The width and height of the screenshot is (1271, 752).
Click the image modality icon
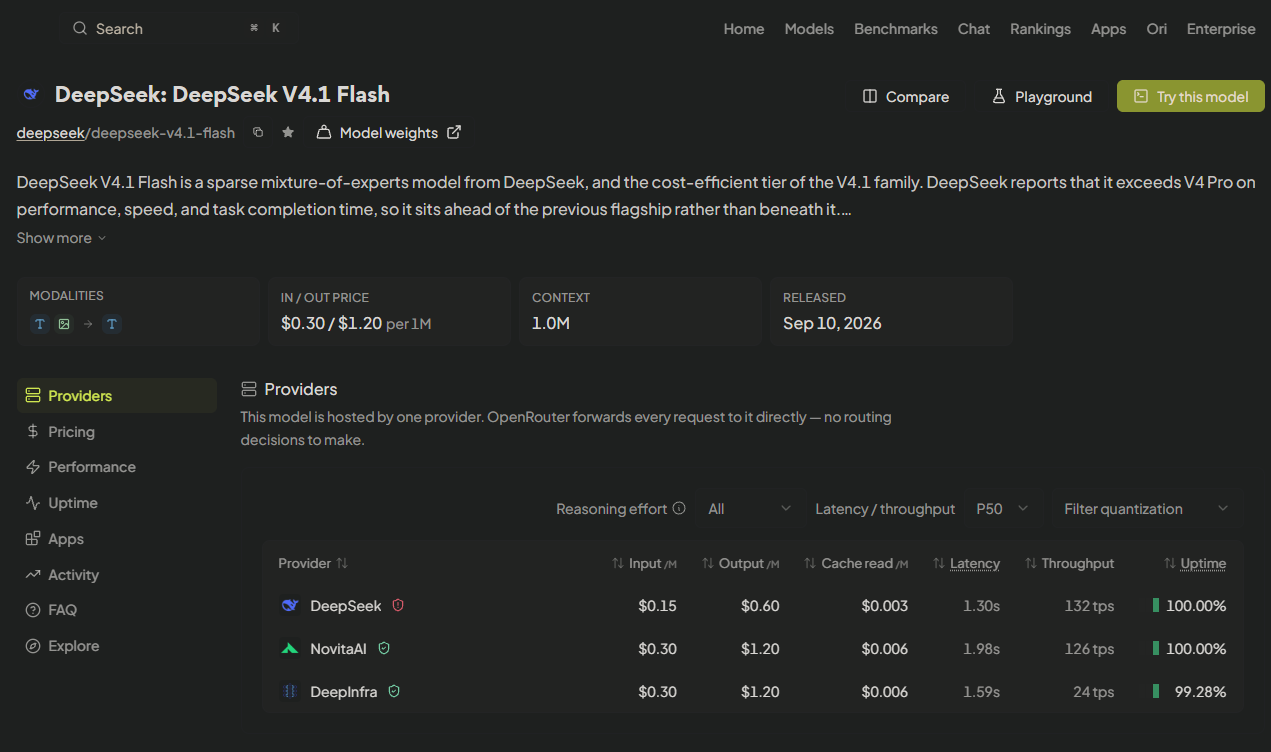(64, 324)
